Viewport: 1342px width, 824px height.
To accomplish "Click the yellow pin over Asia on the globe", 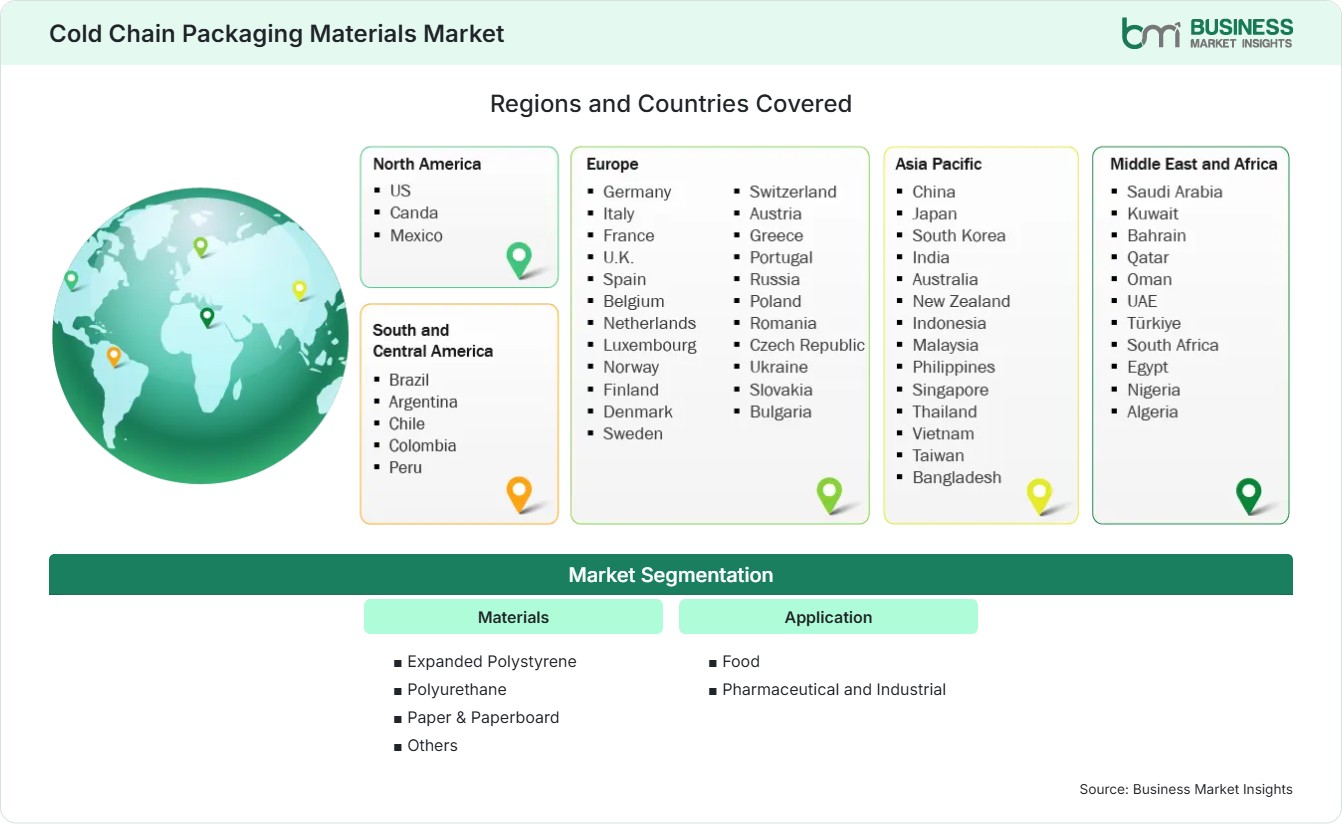I will tap(299, 290).
